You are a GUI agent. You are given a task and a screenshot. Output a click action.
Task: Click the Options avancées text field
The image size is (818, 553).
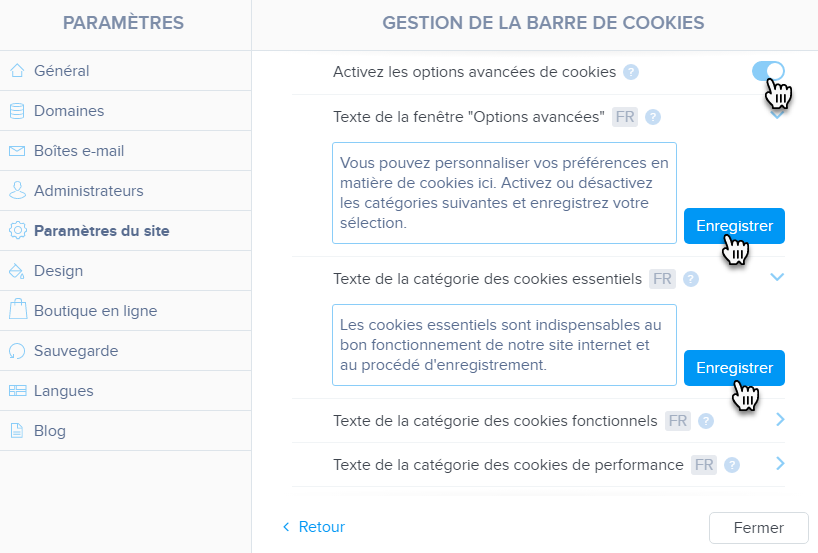[x=504, y=193]
